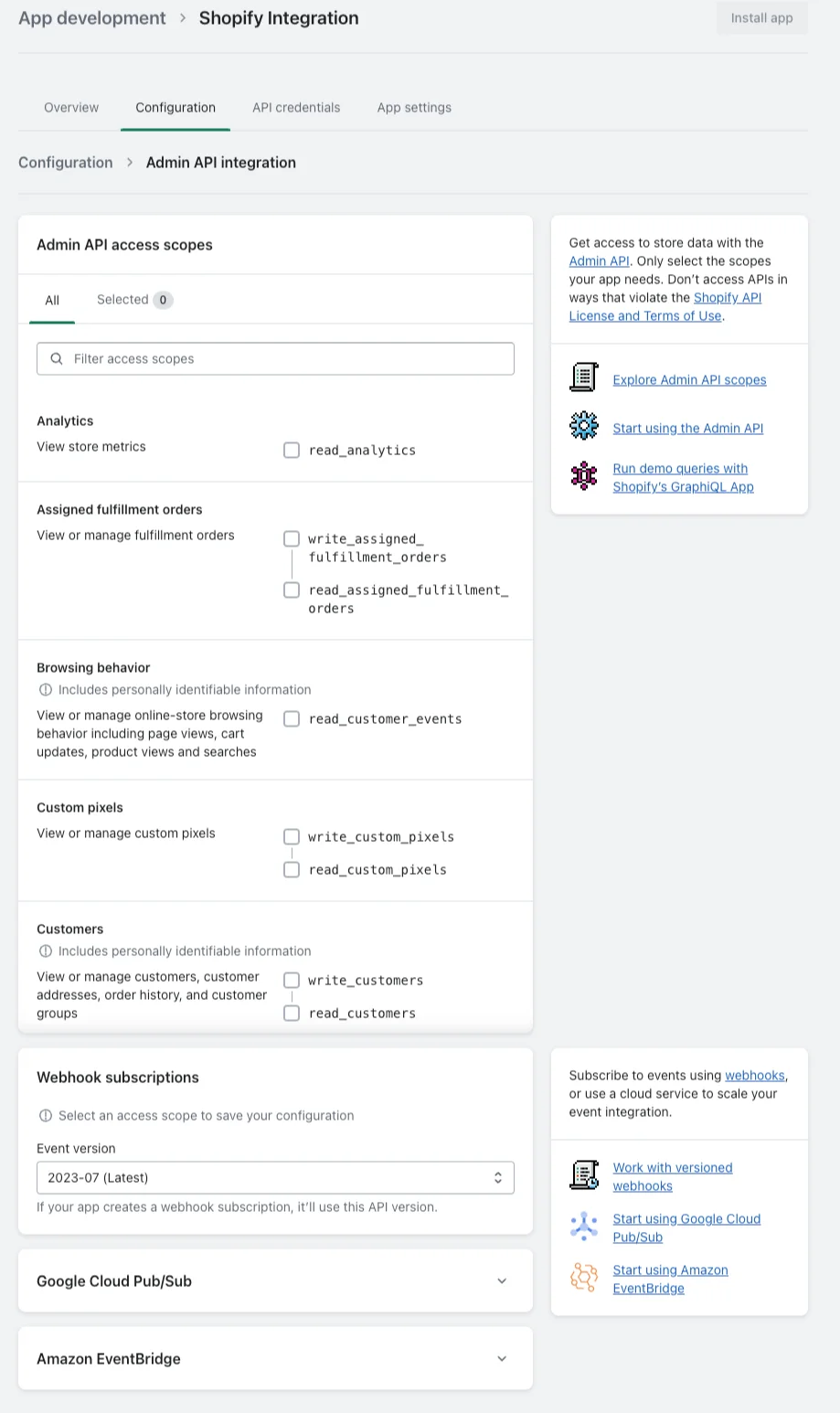Open the Shopify API License and Terms link
The width and height of the screenshot is (840, 1413).
coord(665,307)
